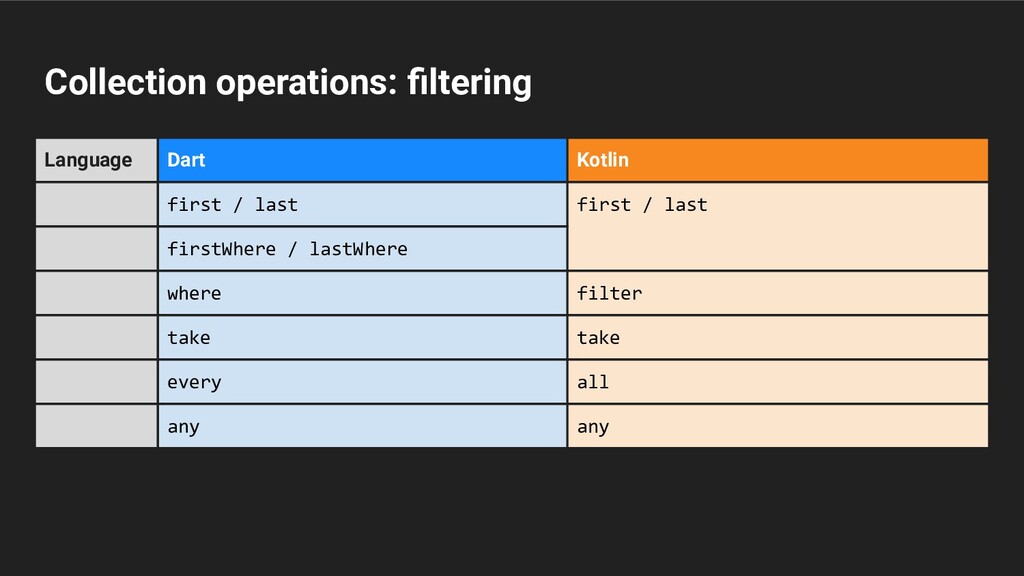Select the 'Language' header cell
The width and height of the screenshot is (1024, 576).
[x=96, y=160]
